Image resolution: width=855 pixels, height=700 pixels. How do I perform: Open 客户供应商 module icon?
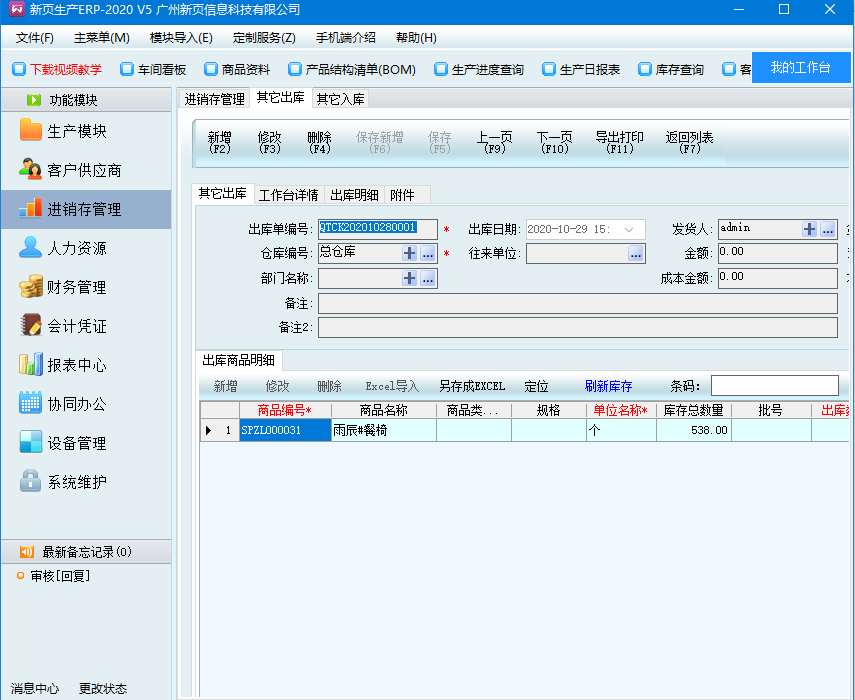click(30, 170)
